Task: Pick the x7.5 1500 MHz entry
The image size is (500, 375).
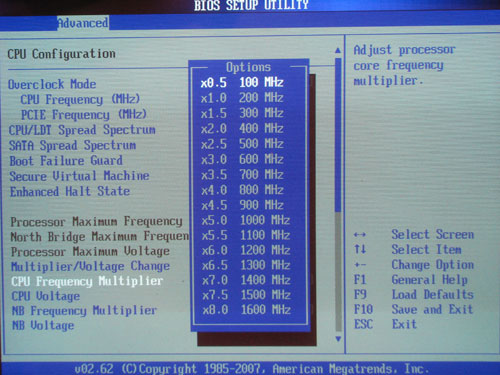Action: [246, 295]
